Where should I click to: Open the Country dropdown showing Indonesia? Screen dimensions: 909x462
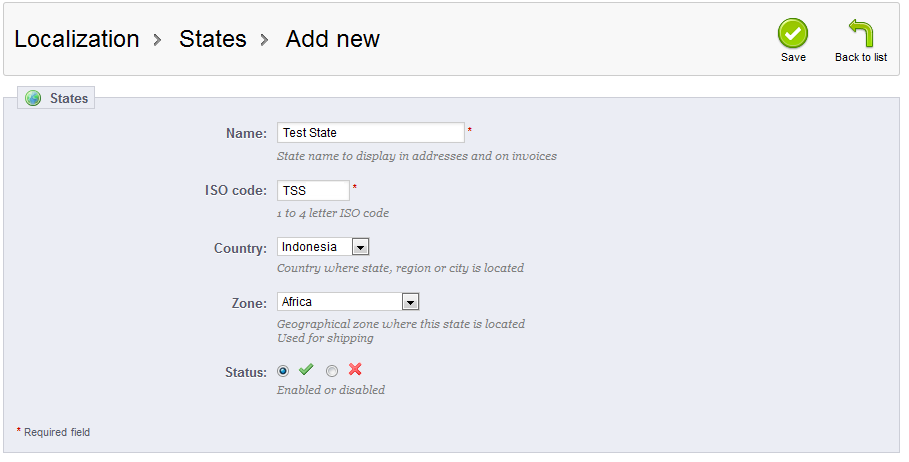click(322, 246)
